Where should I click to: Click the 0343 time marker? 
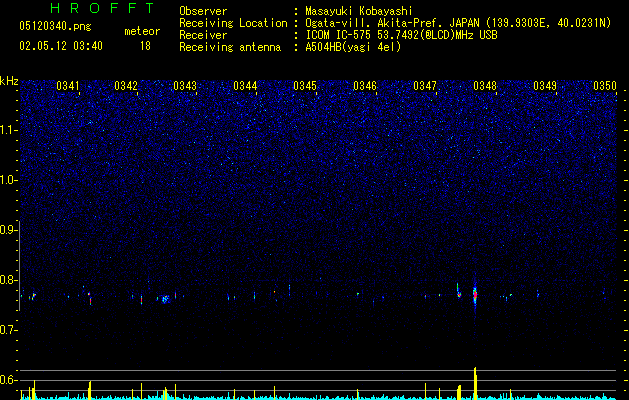point(185,86)
